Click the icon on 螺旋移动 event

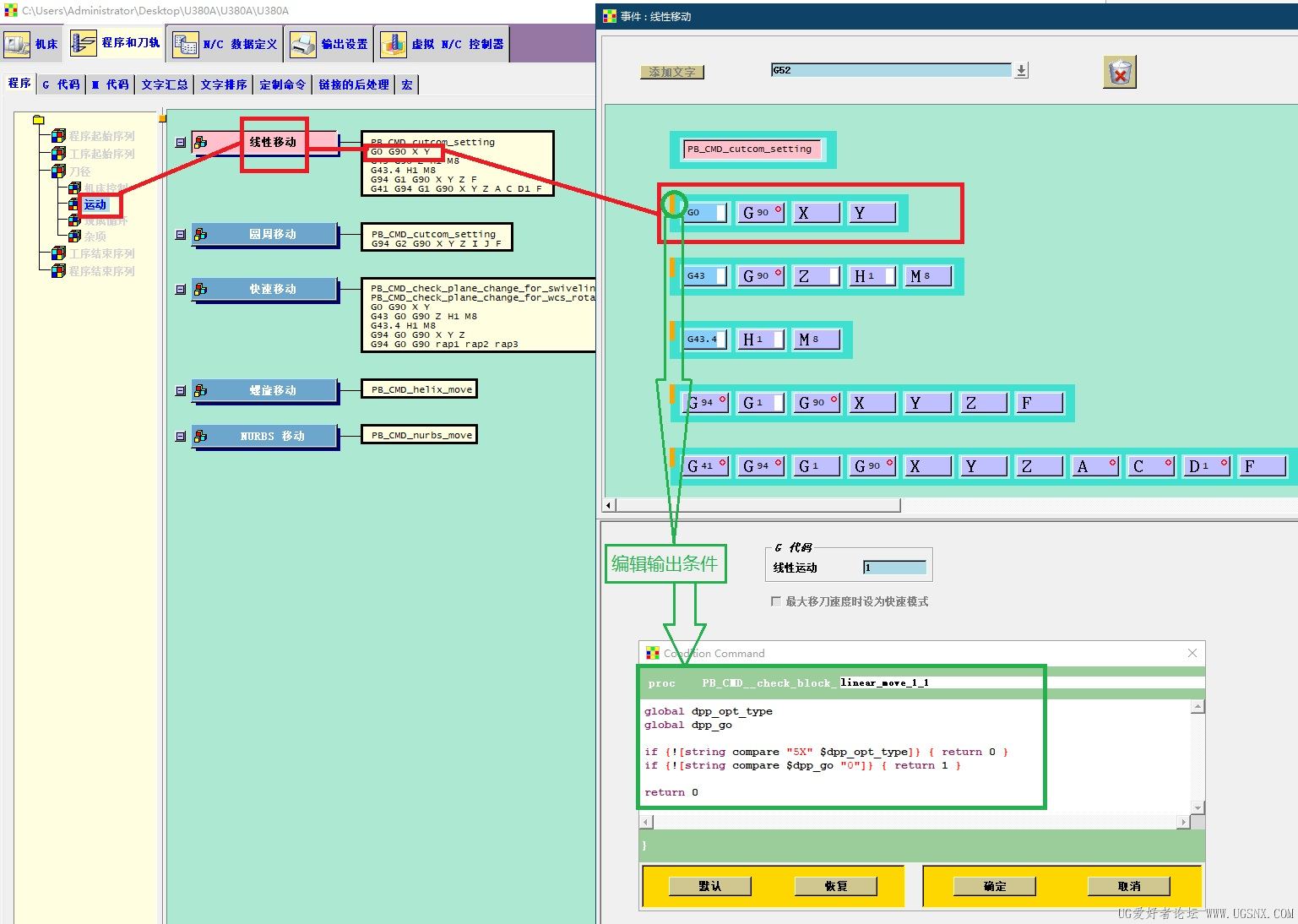click(201, 391)
